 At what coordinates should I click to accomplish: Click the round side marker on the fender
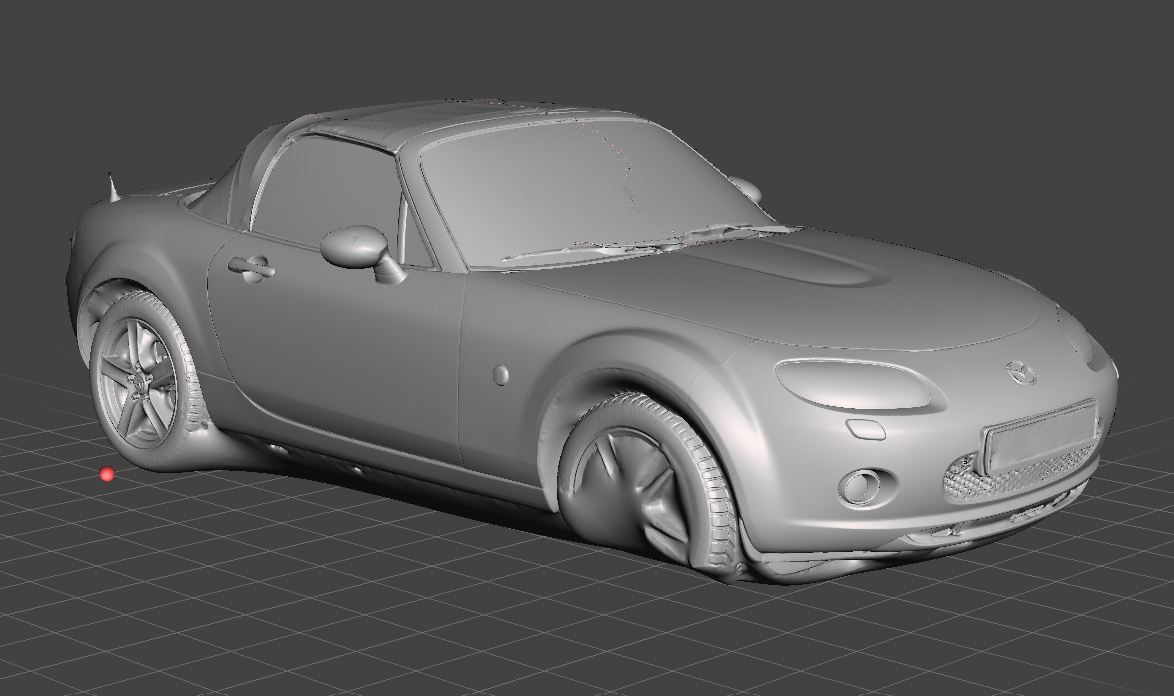(501, 374)
